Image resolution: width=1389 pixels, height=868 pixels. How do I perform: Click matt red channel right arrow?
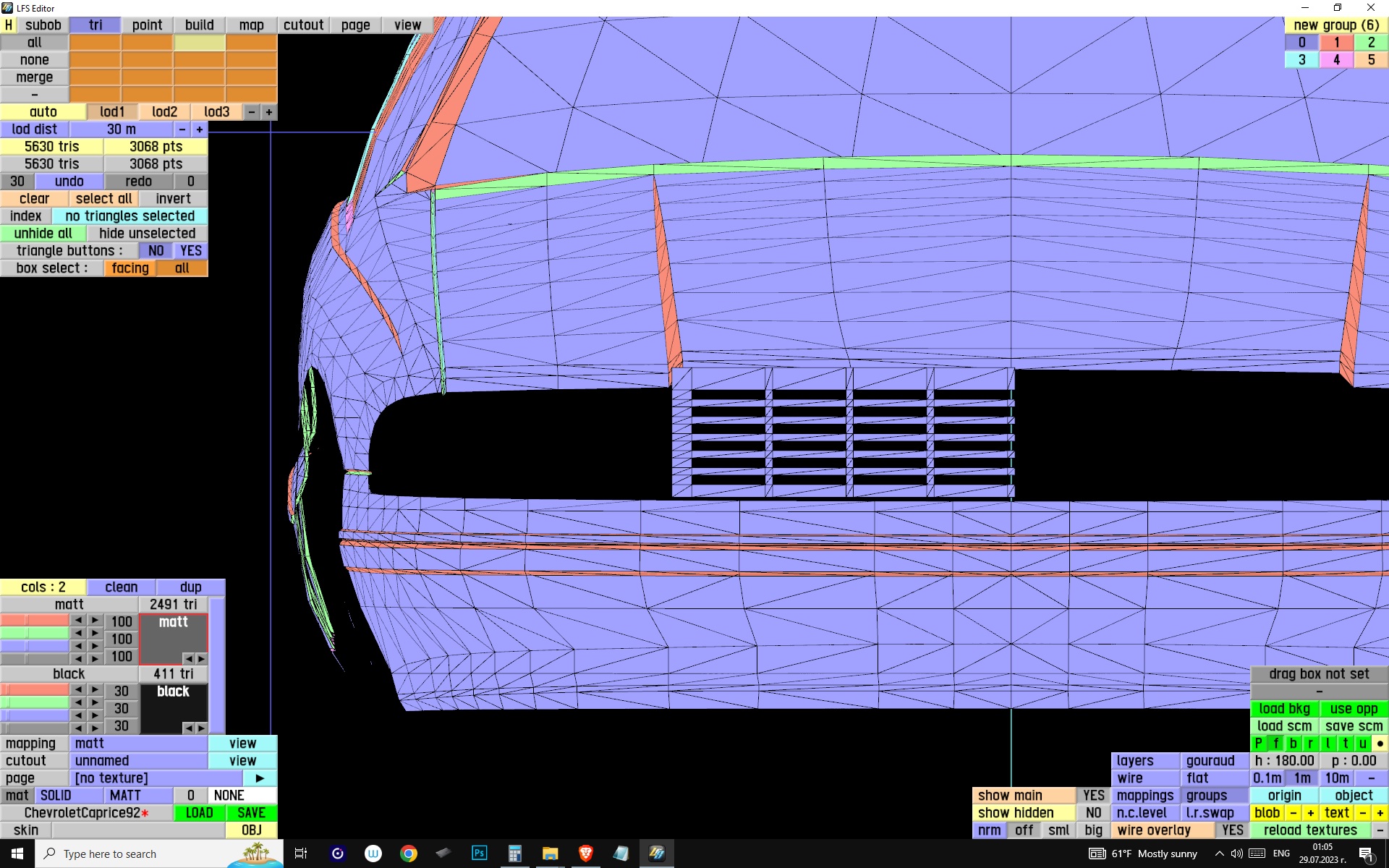point(95,621)
